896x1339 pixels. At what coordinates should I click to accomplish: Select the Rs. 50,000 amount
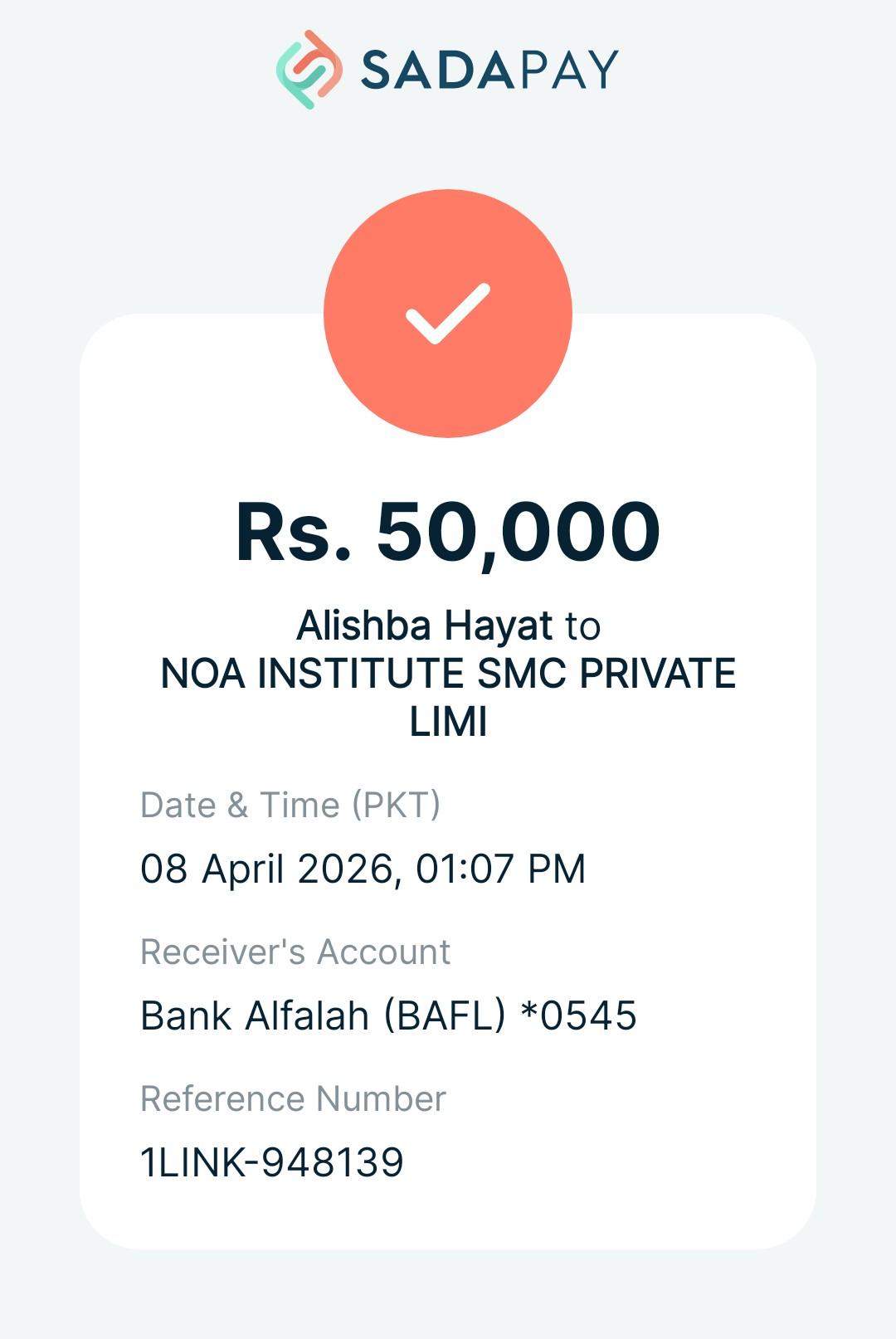(448, 532)
